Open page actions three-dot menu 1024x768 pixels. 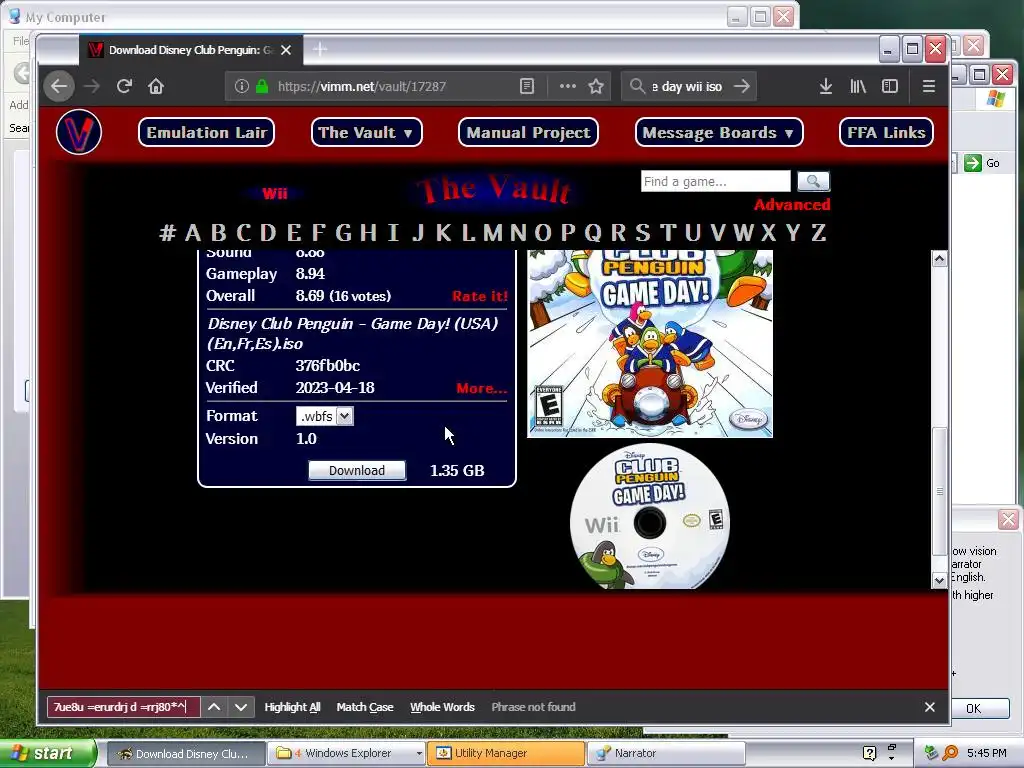click(568, 86)
